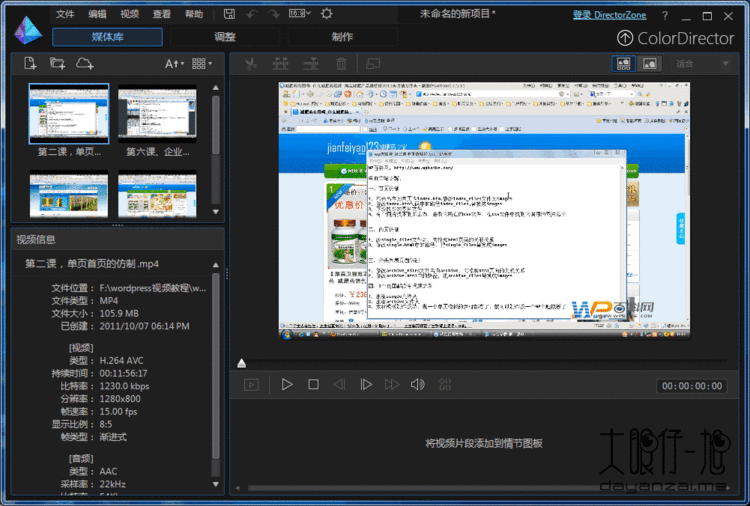
Task: Toggle the storyboard play mode button
Action: [x=251, y=385]
